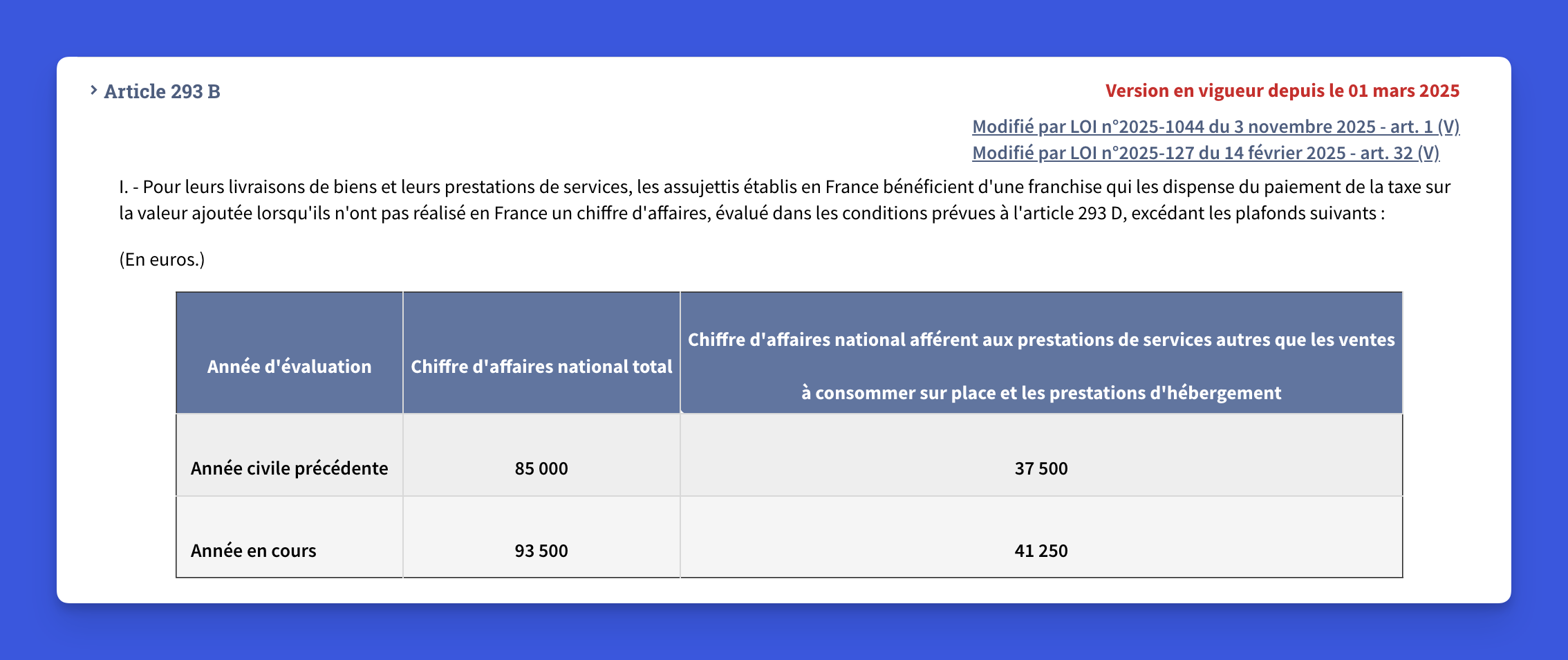Open the LOI n°2025-1044 modification link
The height and width of the screenshot is (660, 1568).
pyautogui.click(x=1175, y=127)
